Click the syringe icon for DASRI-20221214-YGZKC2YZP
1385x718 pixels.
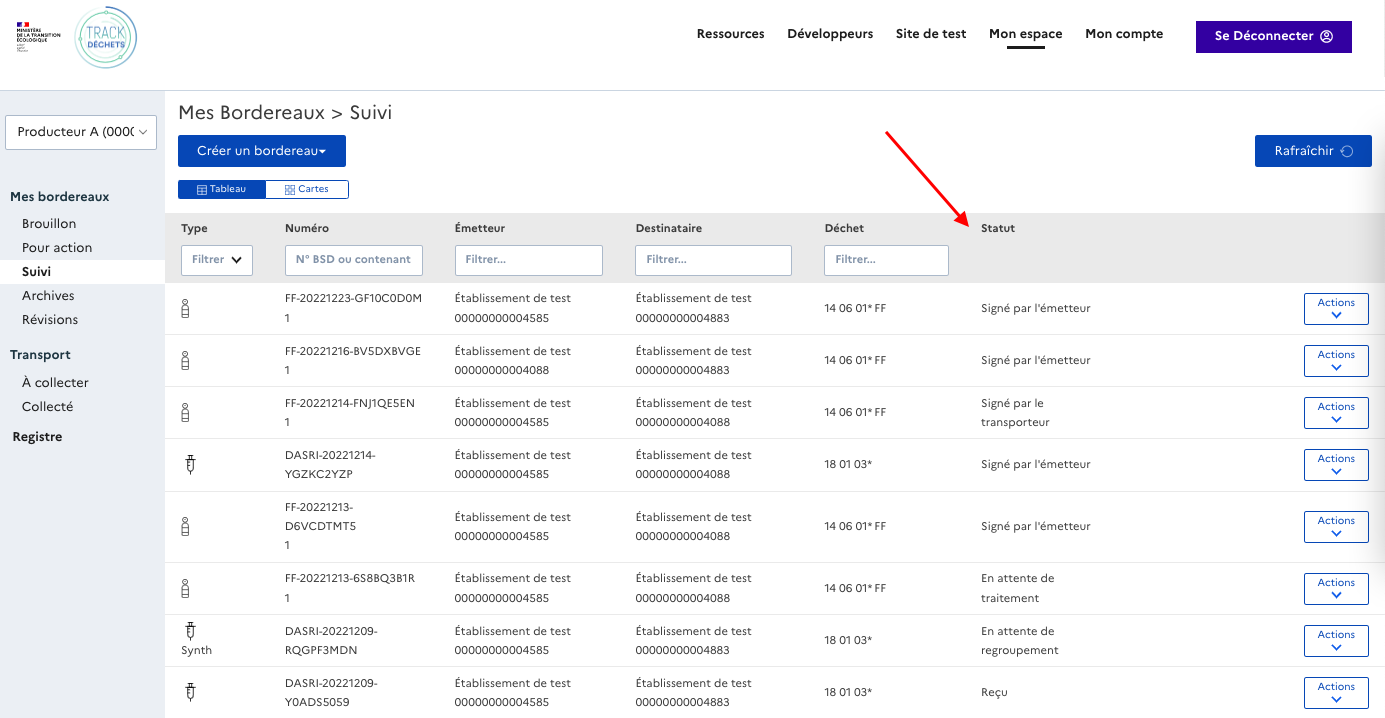tap(190, 464)
